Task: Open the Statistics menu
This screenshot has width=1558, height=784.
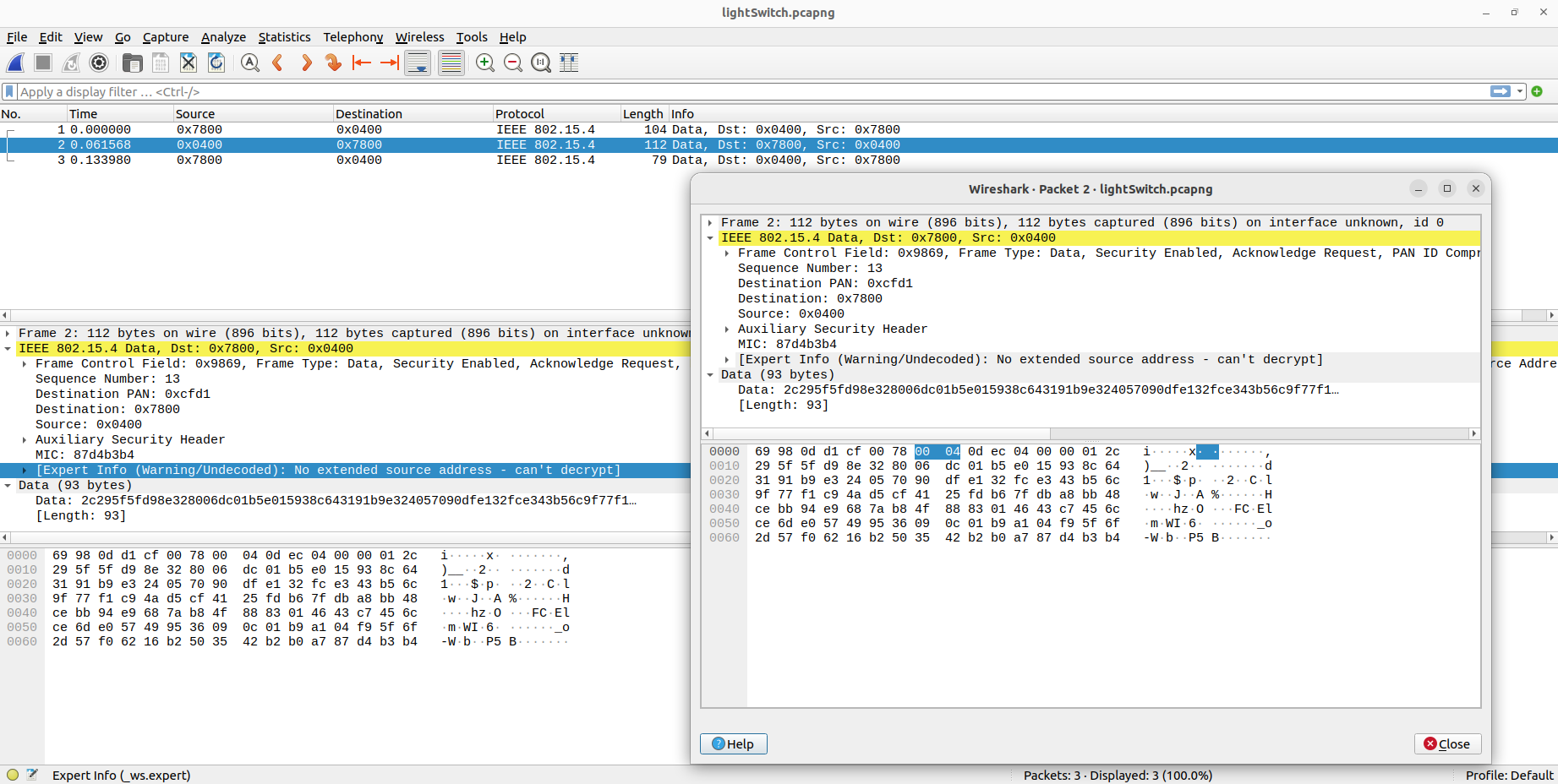Action: click(x=284, y=37)
